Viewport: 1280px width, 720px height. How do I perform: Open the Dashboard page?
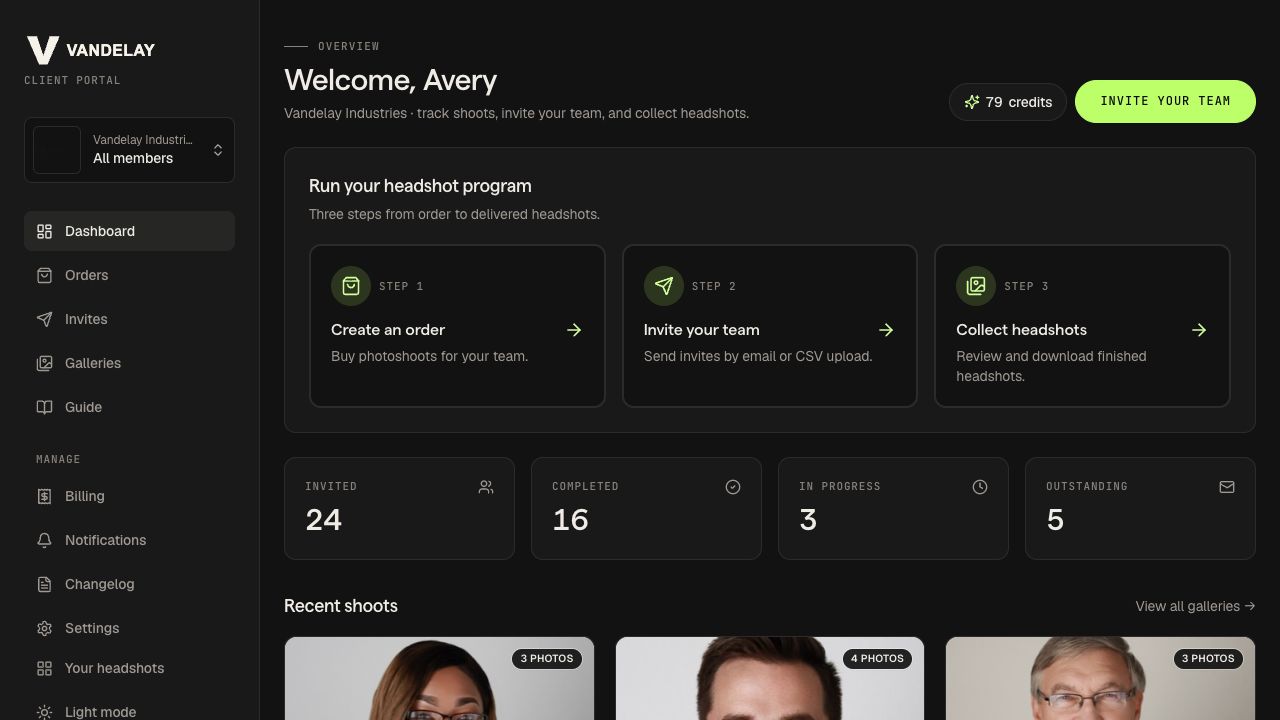pyautogui.click(x=129, y=231)
